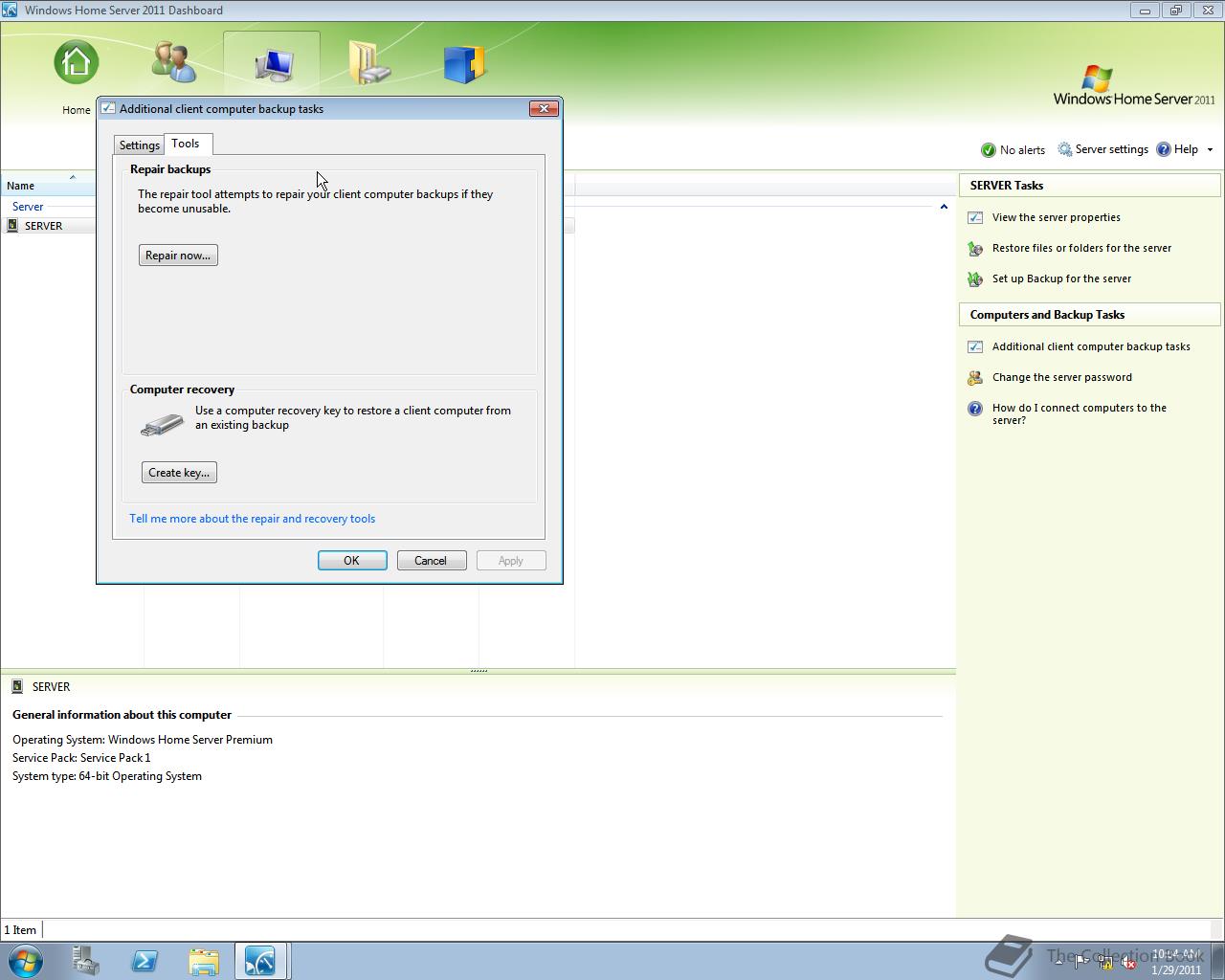
Task: Open How do I connect computers help
Action: click(x=1079, y=413)
